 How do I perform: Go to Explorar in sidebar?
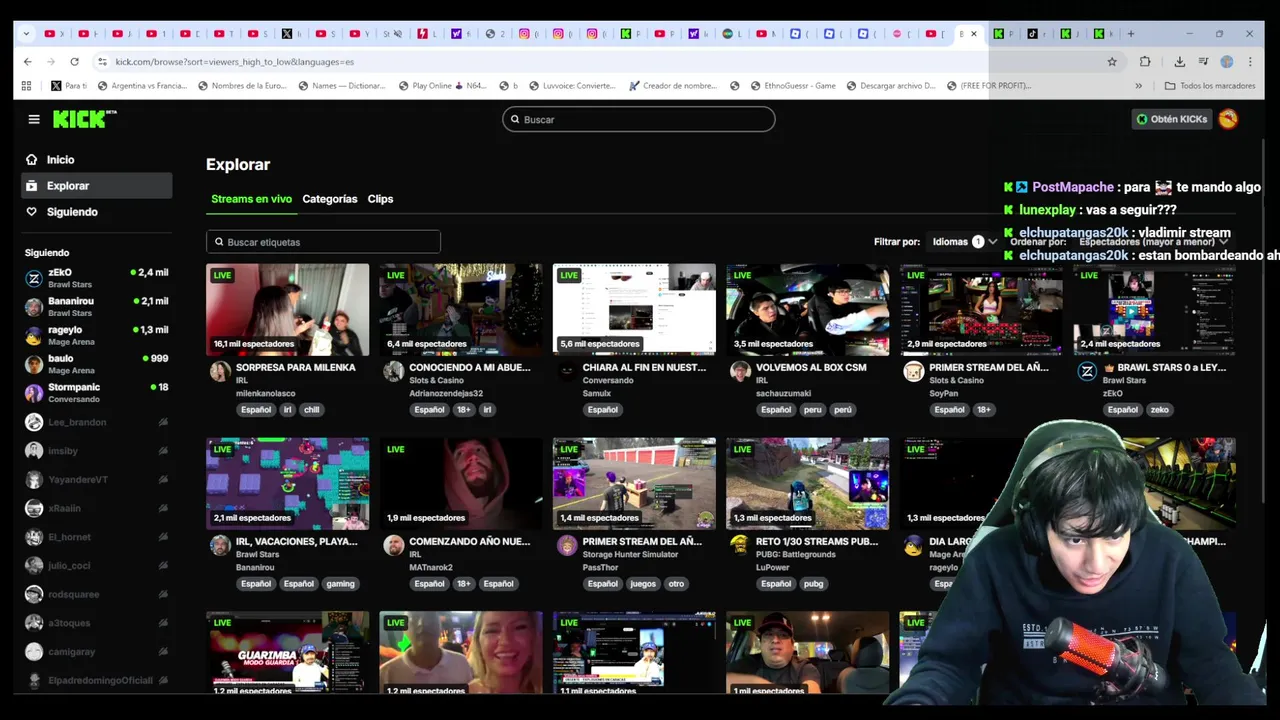[x=97, y=186]
